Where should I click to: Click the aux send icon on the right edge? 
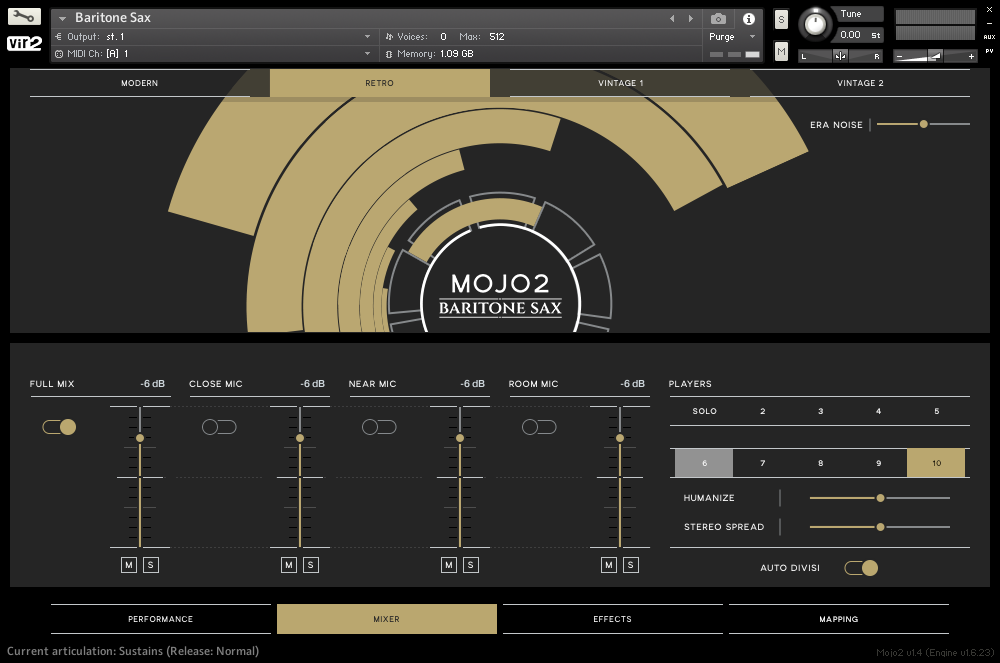[988, 39]
